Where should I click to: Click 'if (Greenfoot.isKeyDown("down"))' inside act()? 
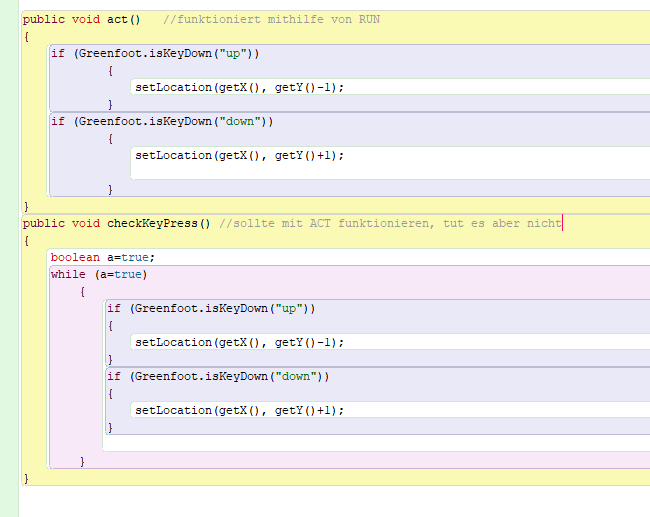coord(162,121)
